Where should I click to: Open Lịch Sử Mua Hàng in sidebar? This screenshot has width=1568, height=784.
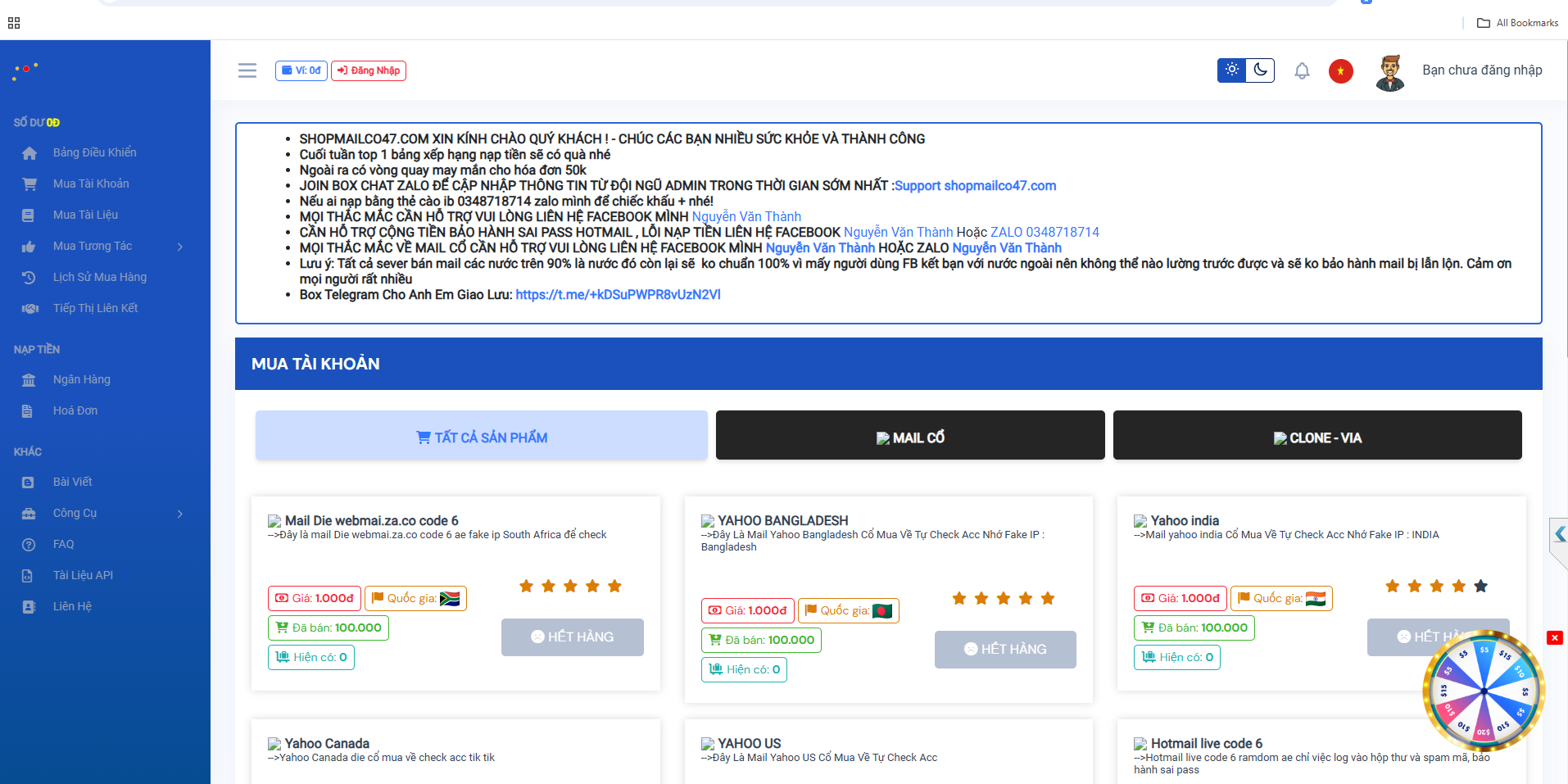100,277
